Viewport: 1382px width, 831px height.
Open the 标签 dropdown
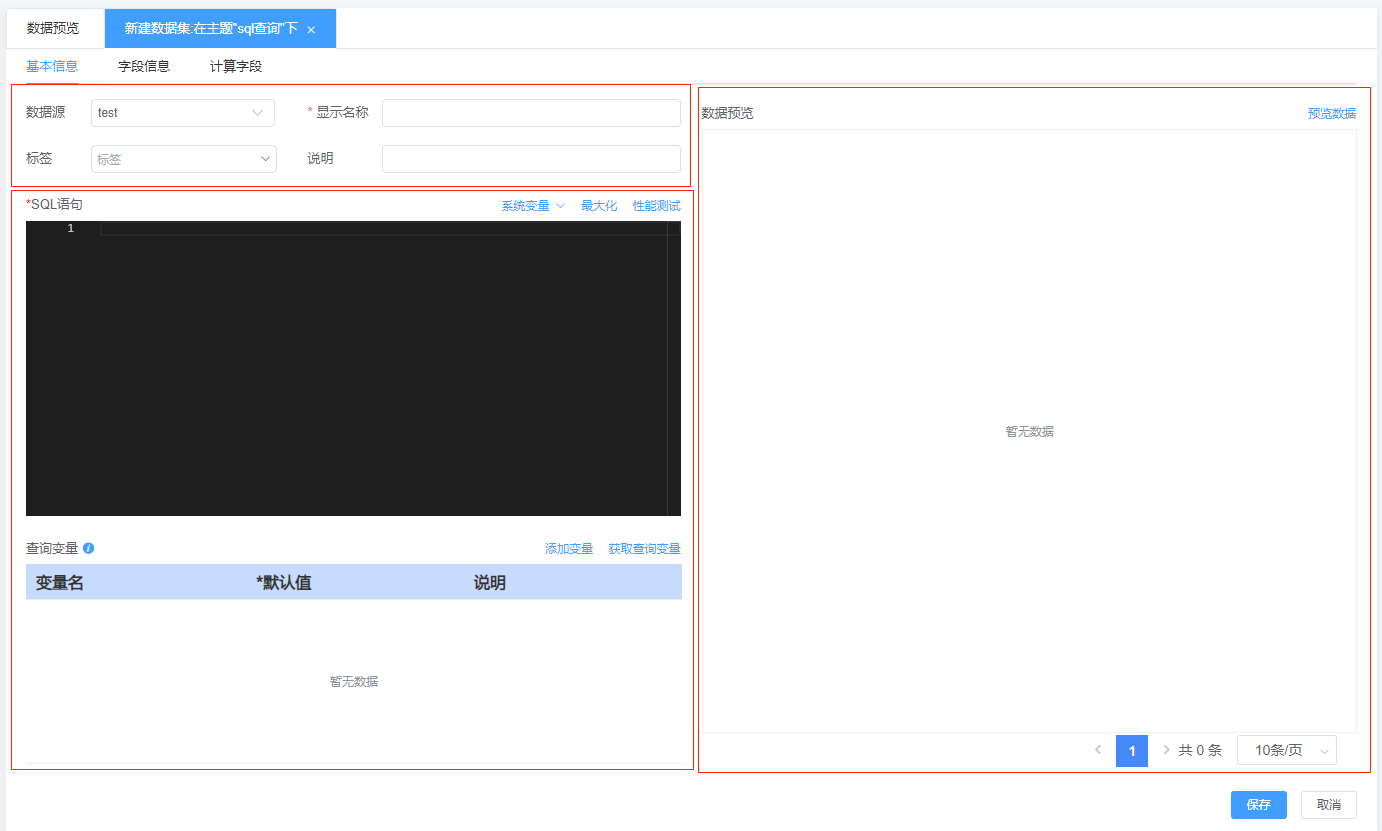pos(183,159)
